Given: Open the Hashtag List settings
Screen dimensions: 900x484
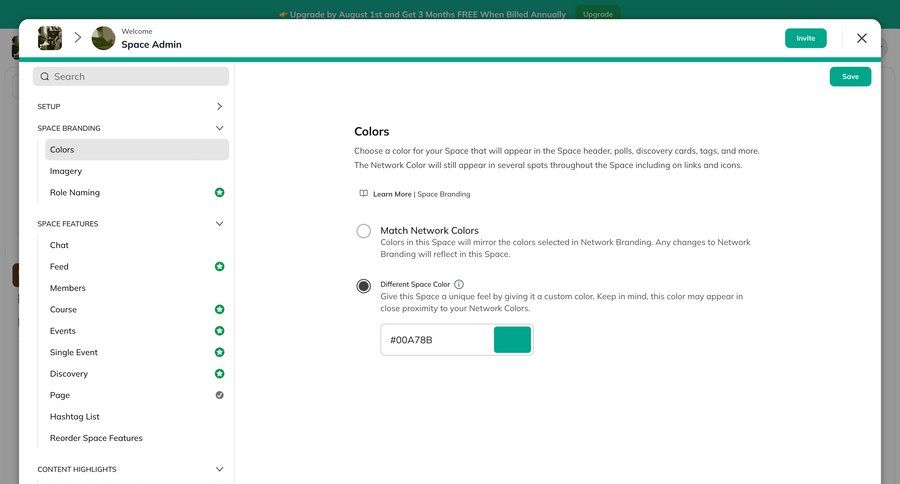Looking at the screenshot, I should [x=75, y=416].
